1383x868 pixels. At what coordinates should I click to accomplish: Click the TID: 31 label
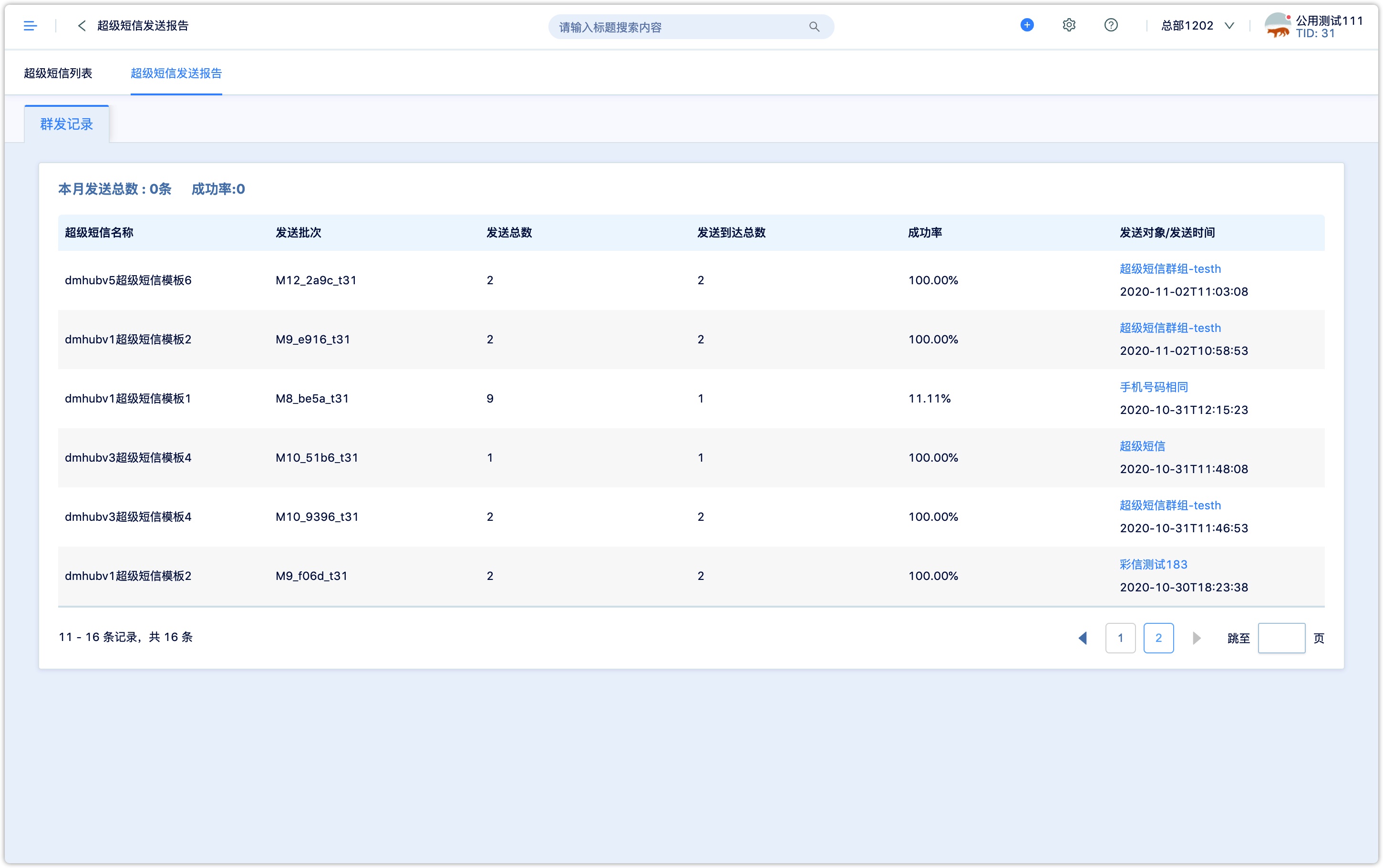pyautogui.click(x=1315, y=33)
